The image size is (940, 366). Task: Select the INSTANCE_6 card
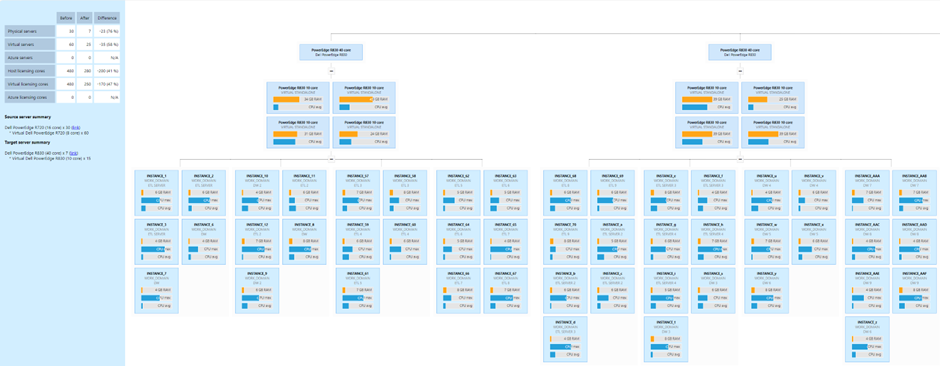coord(204,242)
